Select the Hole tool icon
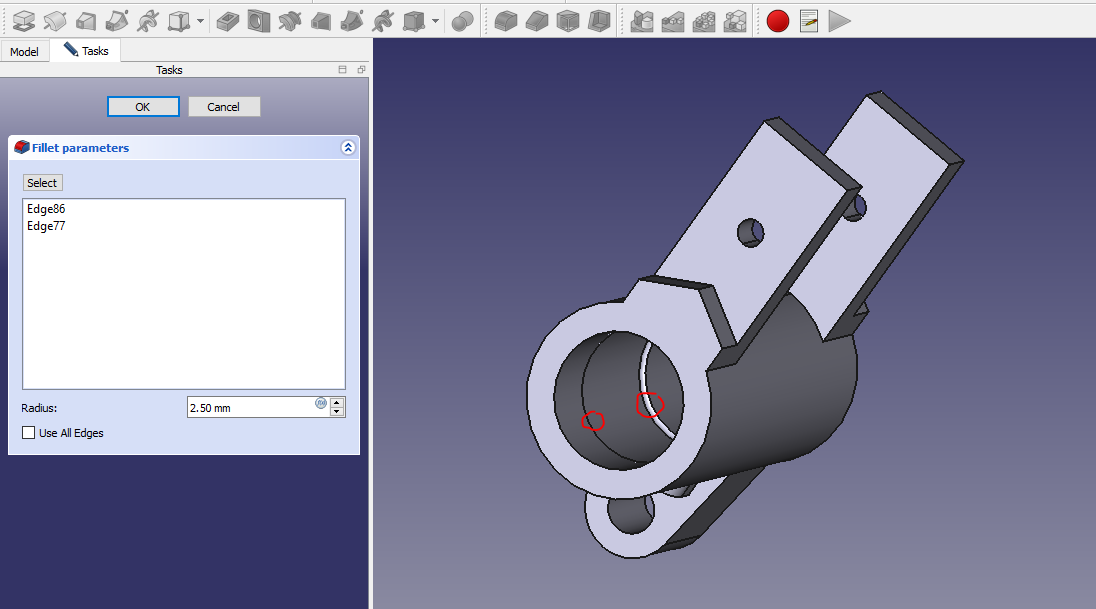 tap(259, 20)
